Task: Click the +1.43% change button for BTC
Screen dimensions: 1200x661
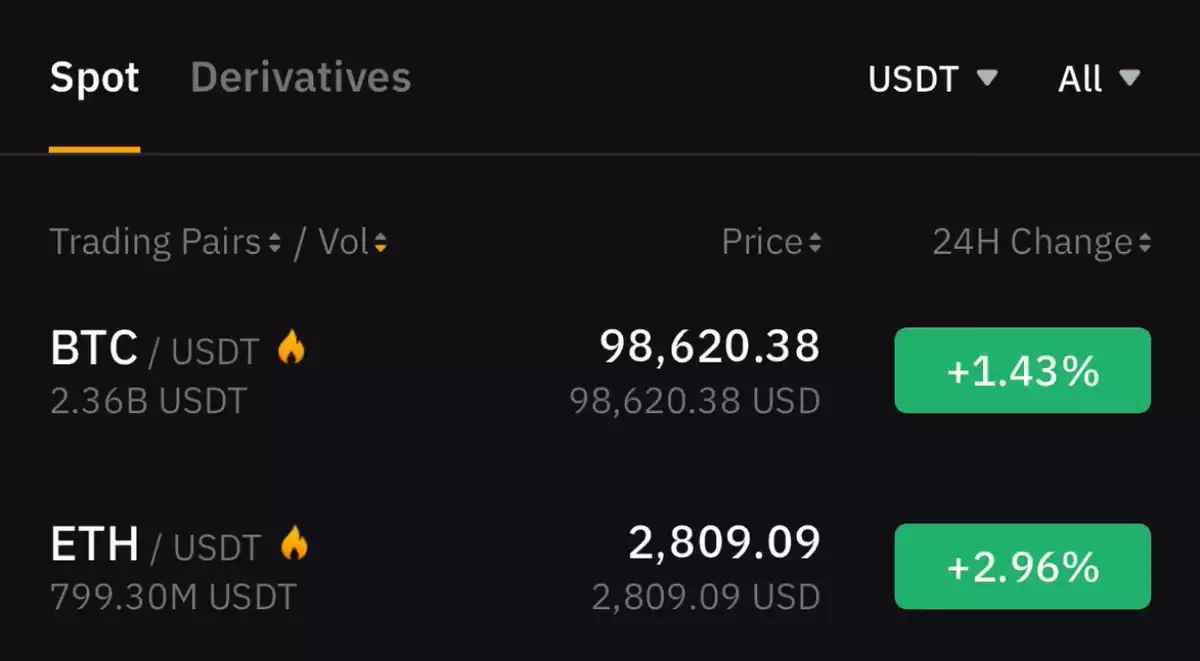Action: (1022, 370)
